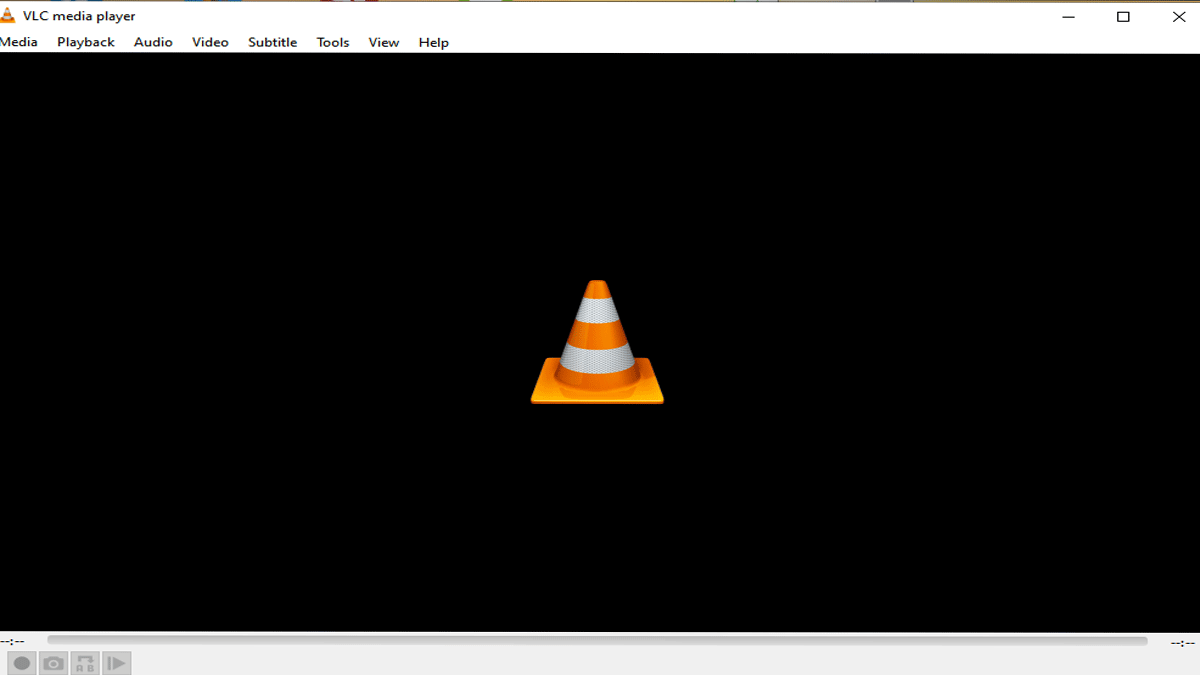The height and width of the screenshot is (675, 1200).
Task: Click the VLC cone icon in title bar
Action: click(x=9, y=16)
